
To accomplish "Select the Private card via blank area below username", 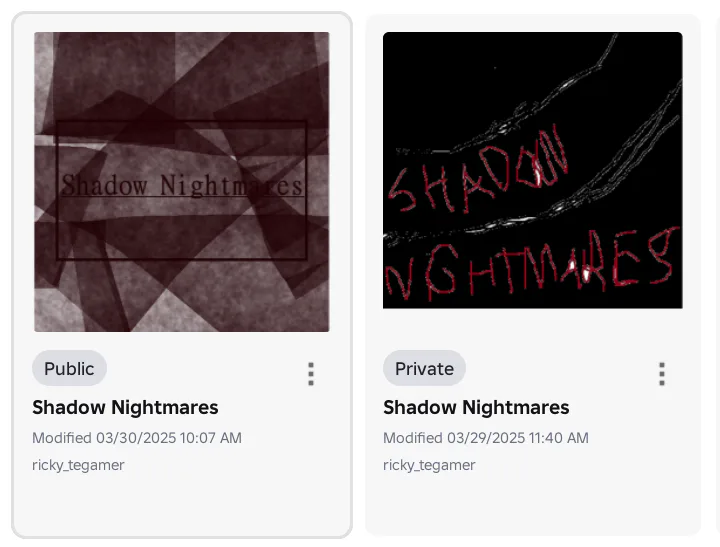I will tap(533, 505).
